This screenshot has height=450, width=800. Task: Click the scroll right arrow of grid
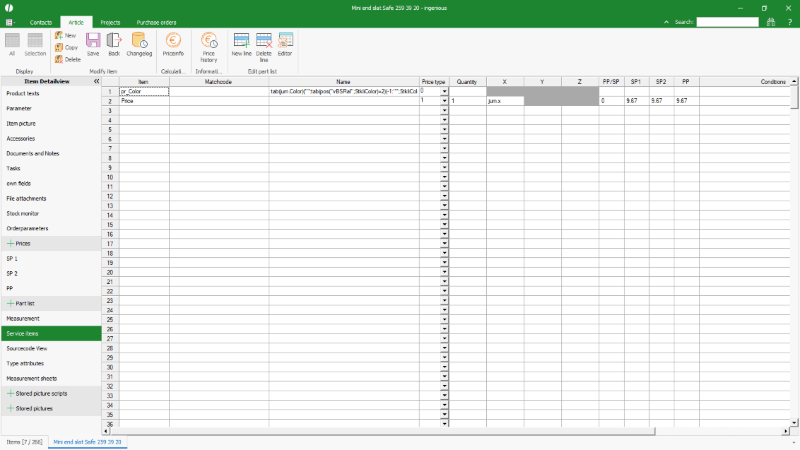(x=786, y=431)
